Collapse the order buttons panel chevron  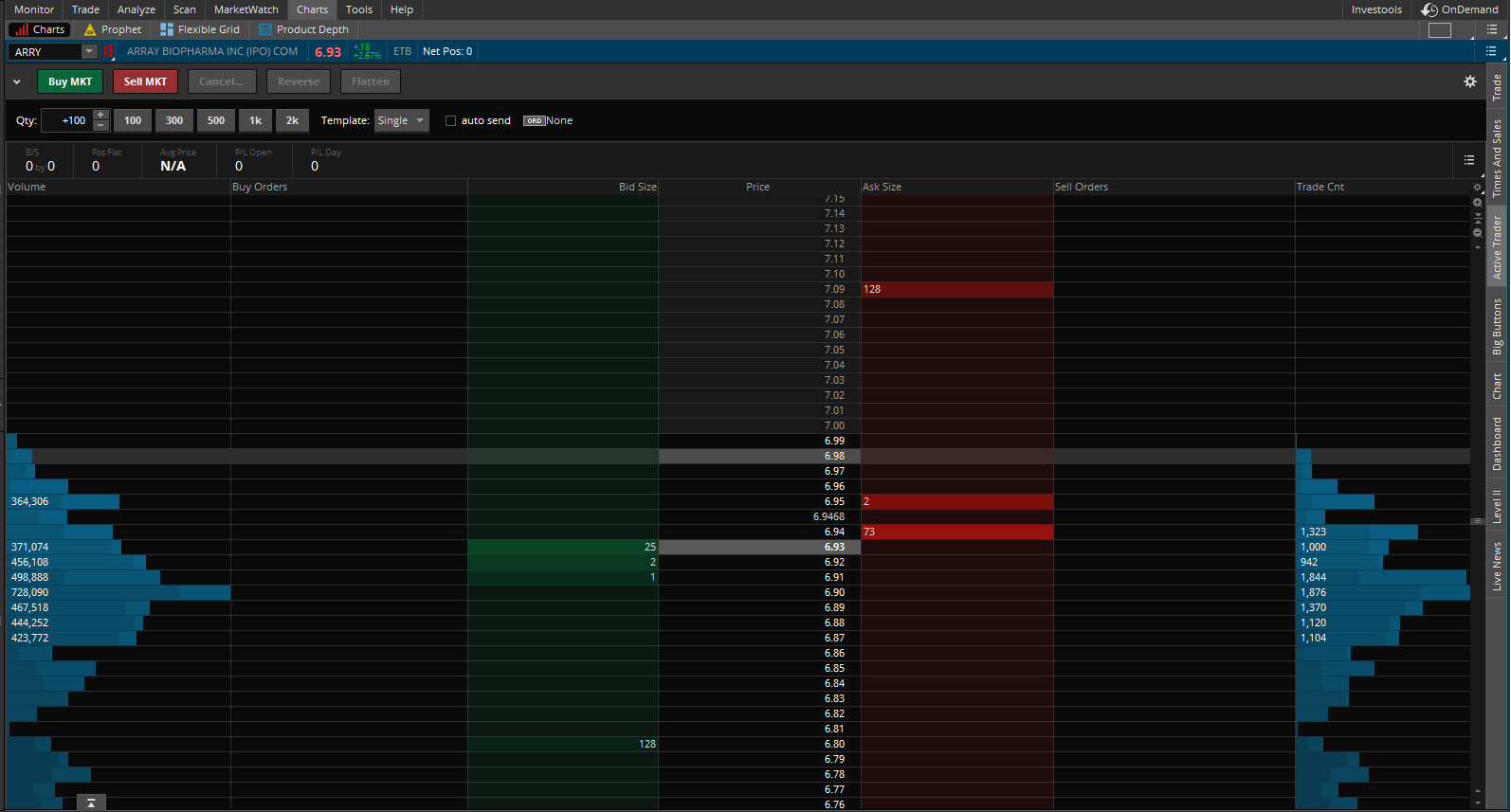16,81
